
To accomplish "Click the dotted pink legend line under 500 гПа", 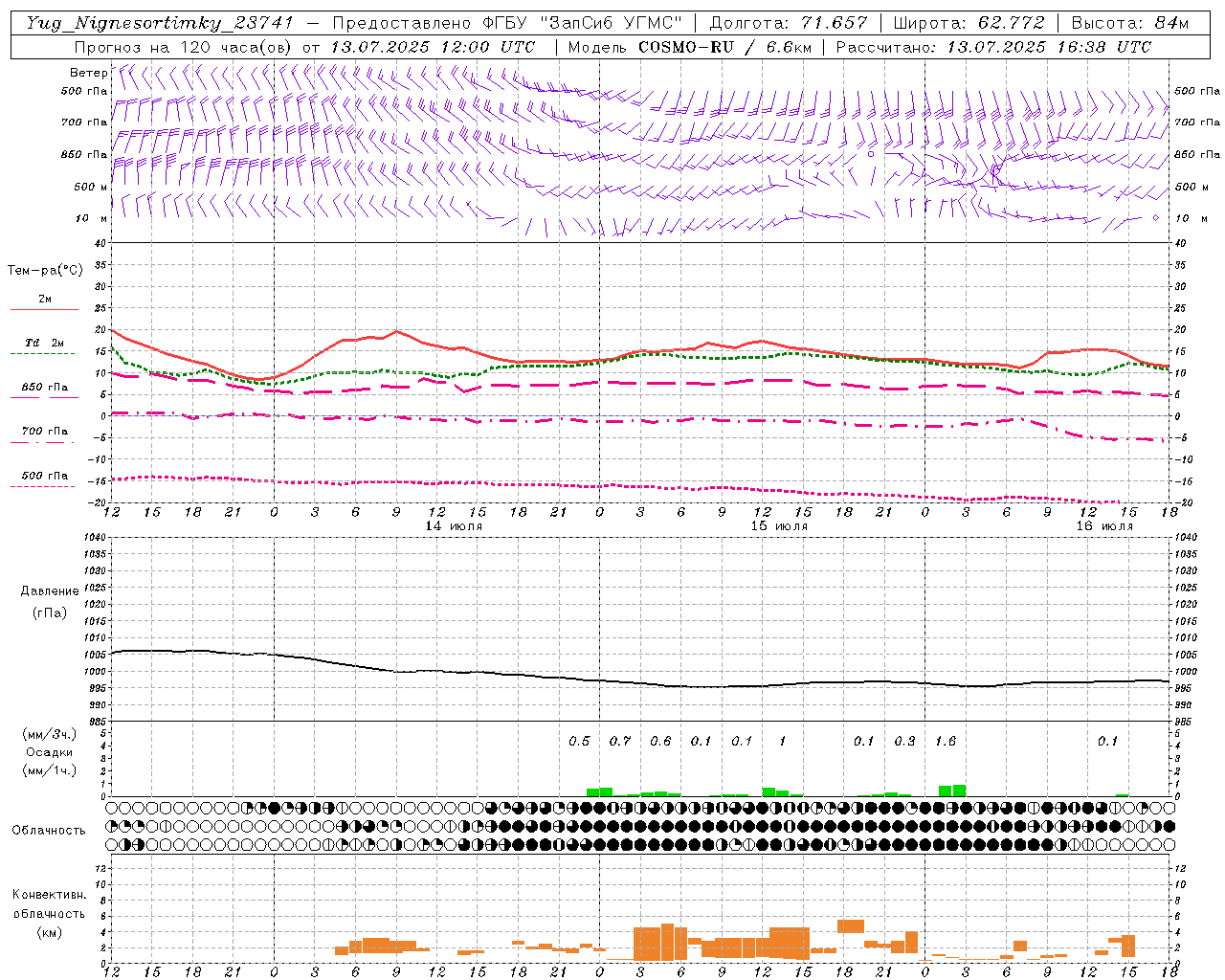I will coord(43,487).
